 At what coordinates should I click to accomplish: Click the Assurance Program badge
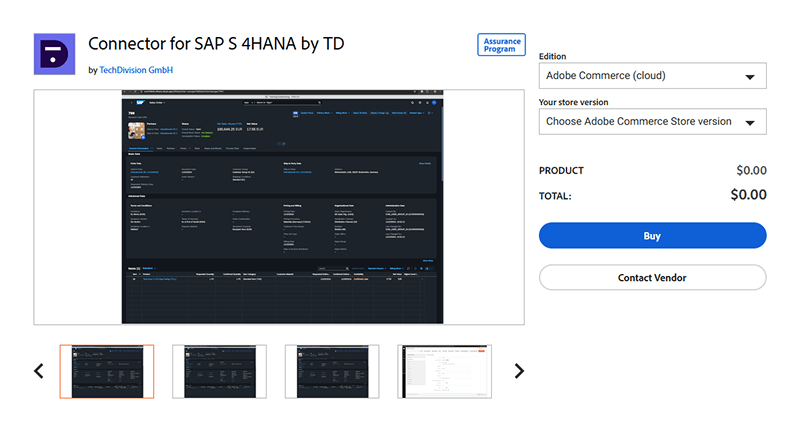click(502, 45)
